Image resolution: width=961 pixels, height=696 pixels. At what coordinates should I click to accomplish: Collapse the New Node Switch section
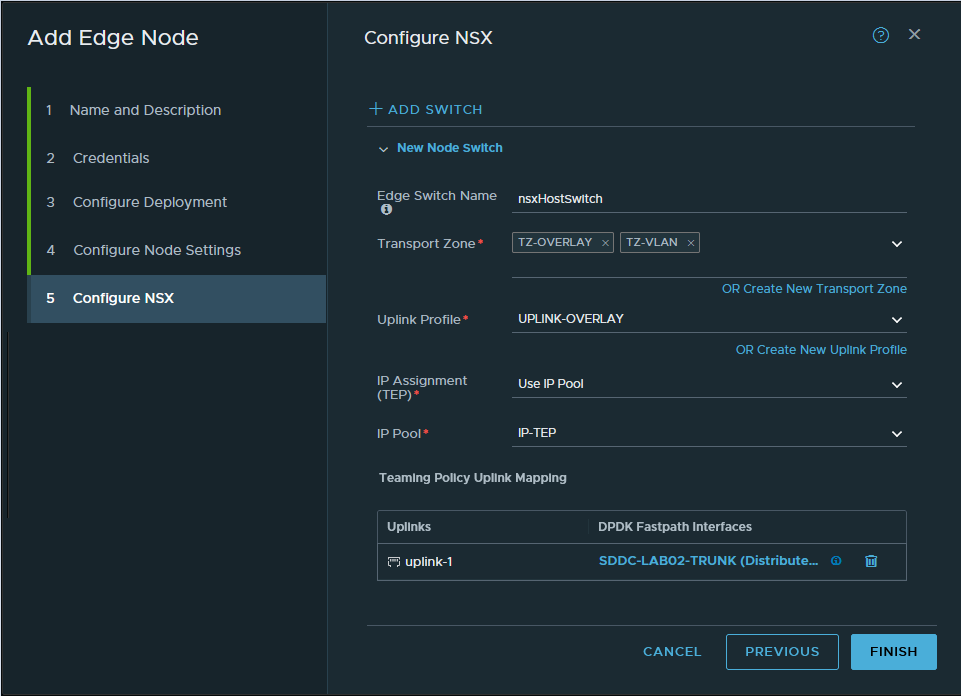382,149
